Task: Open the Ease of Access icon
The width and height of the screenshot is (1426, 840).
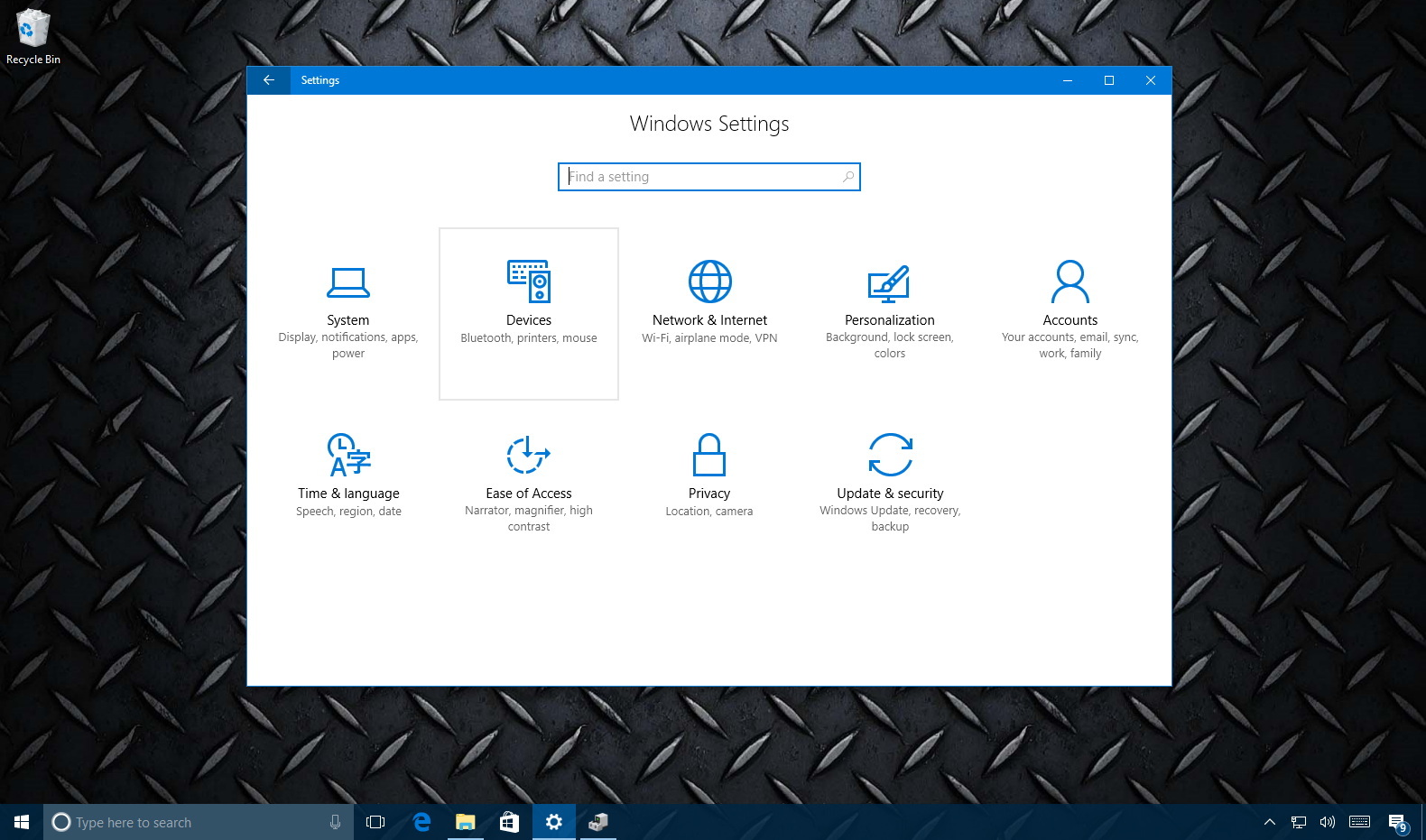Action: click(x=529, y=455)
